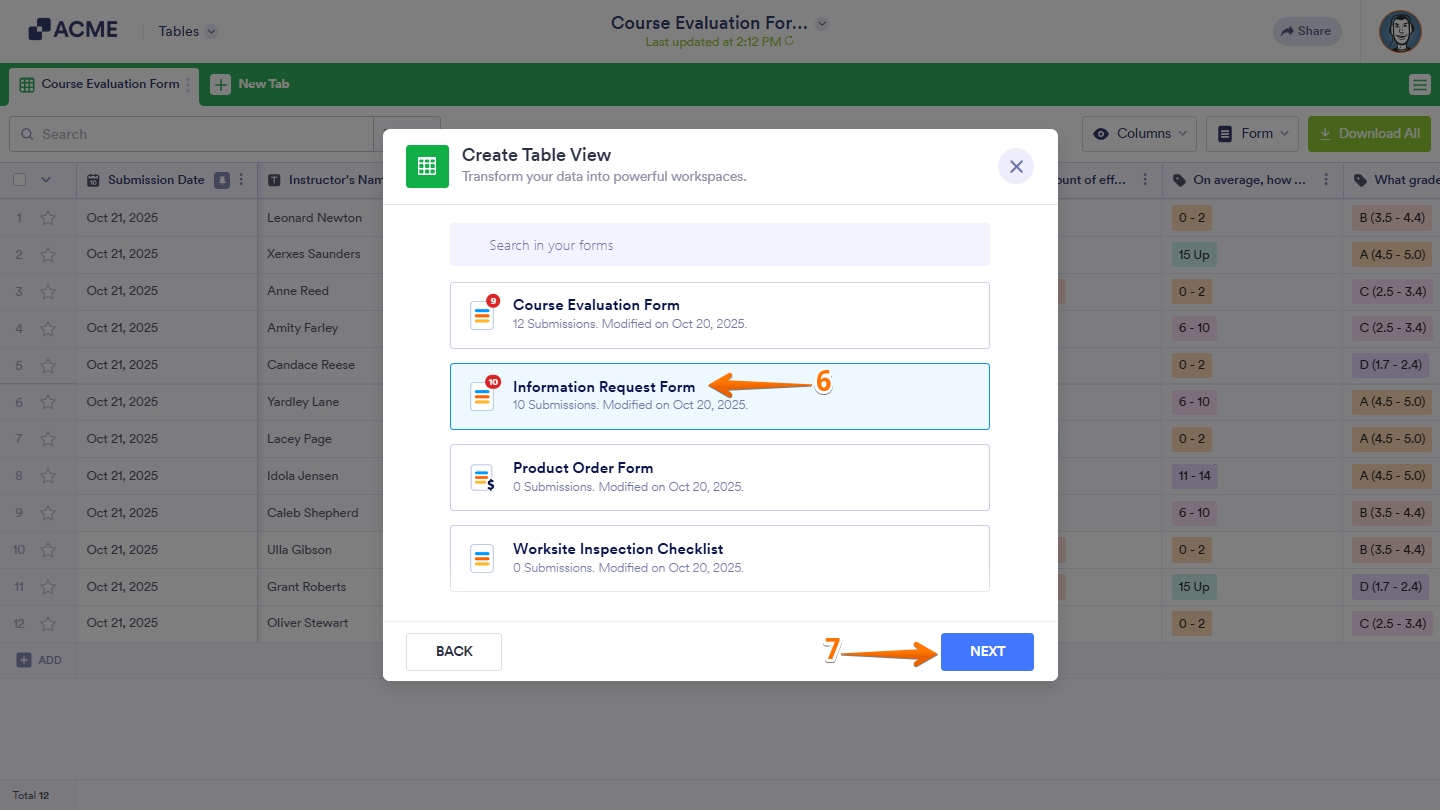Screen dimensions: 1440x810
Task: Open the Columns dropdown
Action: pos(1139,134)
